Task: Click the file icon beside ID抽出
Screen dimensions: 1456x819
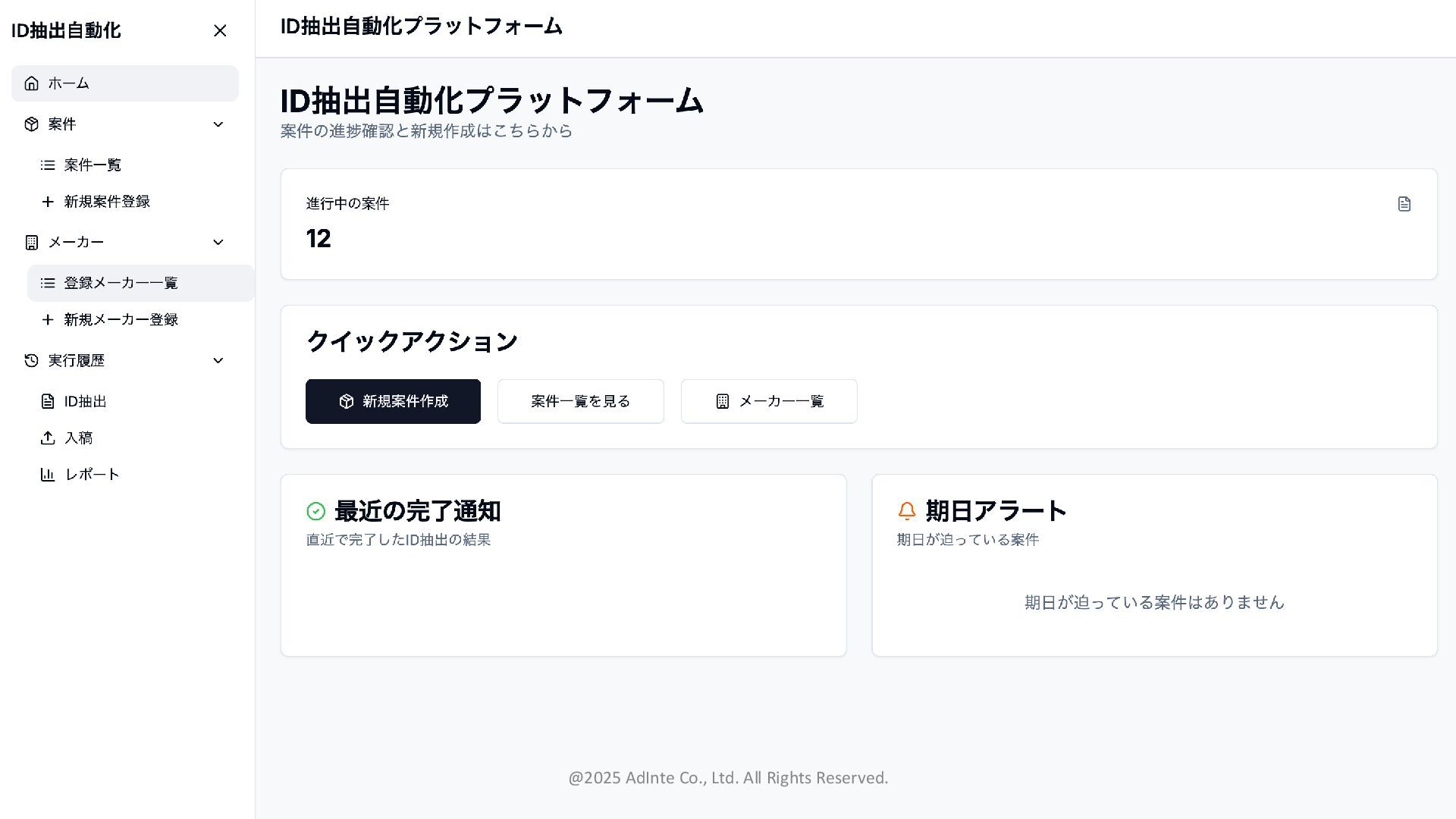Action: click(48, 402)
